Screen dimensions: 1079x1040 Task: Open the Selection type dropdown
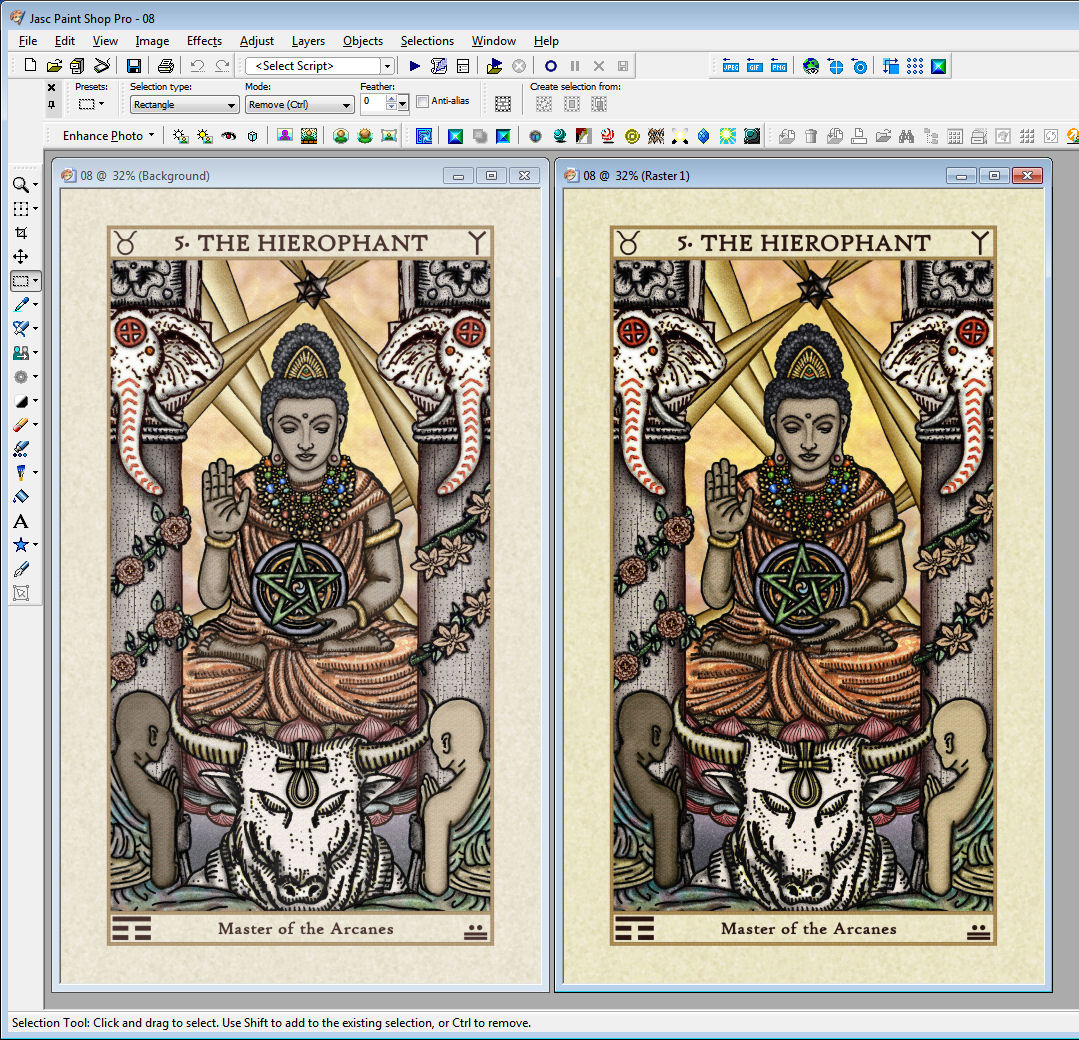coord(184,105)
